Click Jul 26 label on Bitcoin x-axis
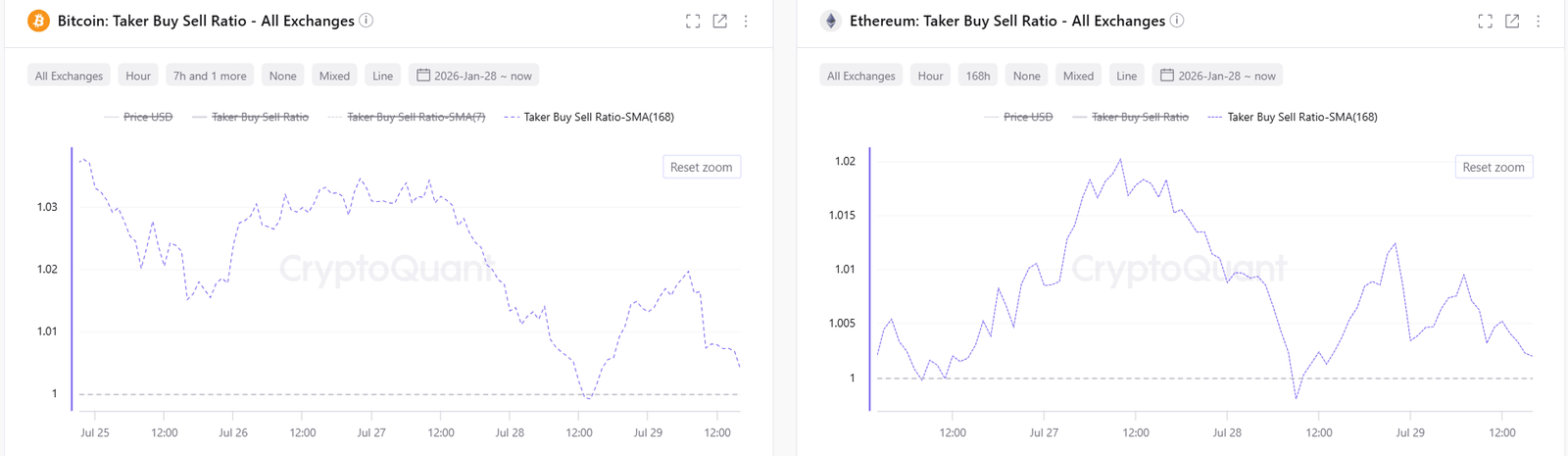 [x=233, y=432]
